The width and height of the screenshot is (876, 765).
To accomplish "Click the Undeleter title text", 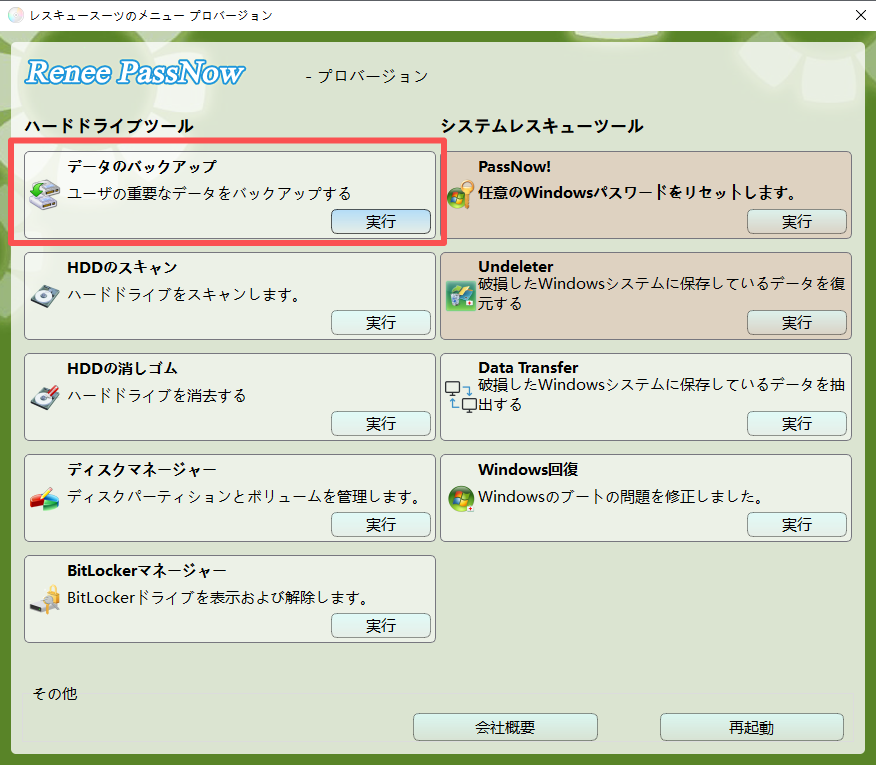I will 516,267.
